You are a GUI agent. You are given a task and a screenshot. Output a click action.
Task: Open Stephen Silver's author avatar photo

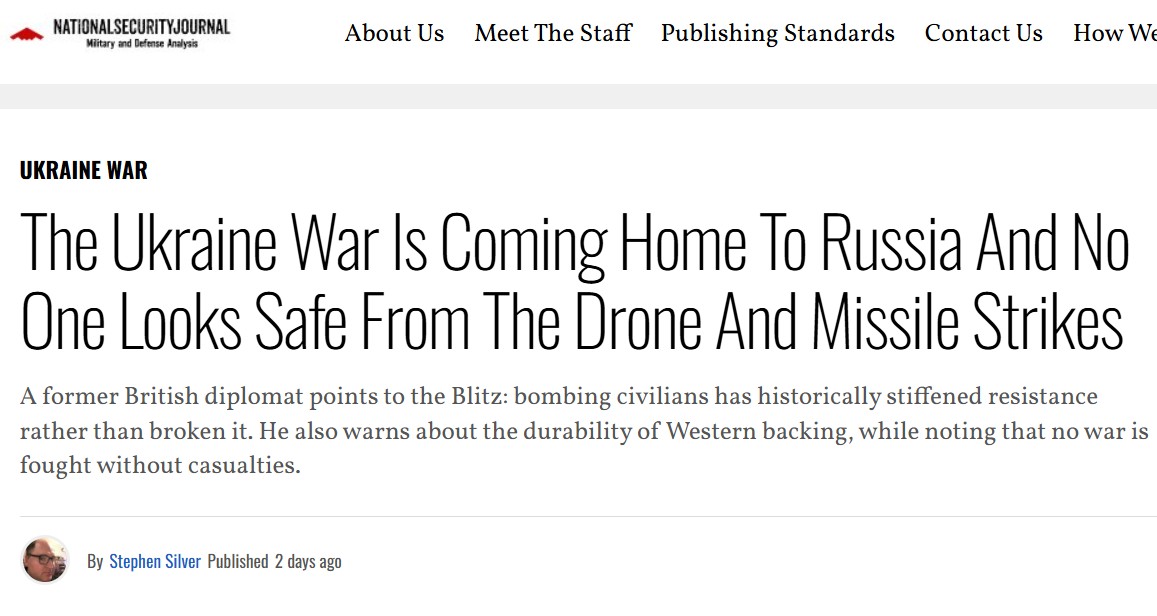pyautogui.click(x=45, y=560)
